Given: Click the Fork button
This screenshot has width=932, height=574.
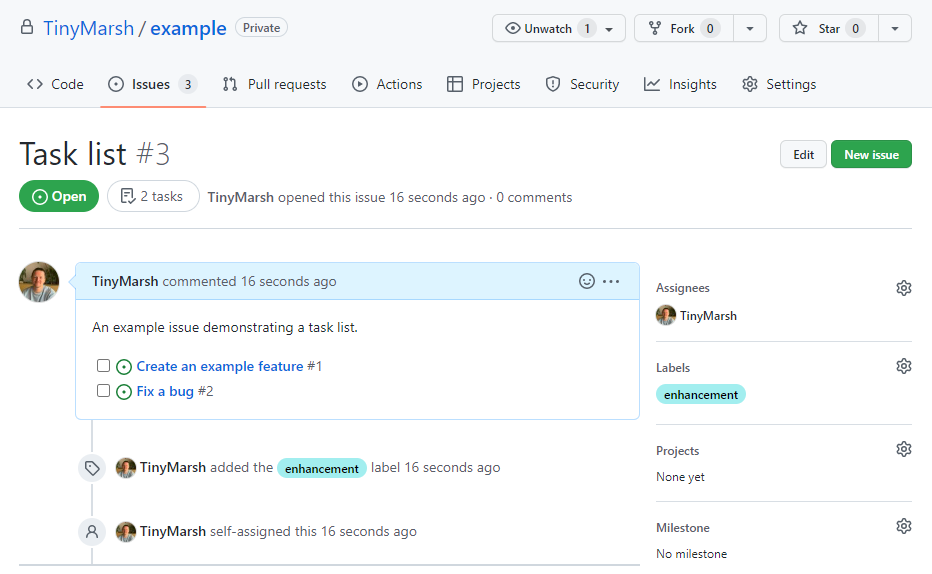Looking at the screenshot, I should click(684, 29).
